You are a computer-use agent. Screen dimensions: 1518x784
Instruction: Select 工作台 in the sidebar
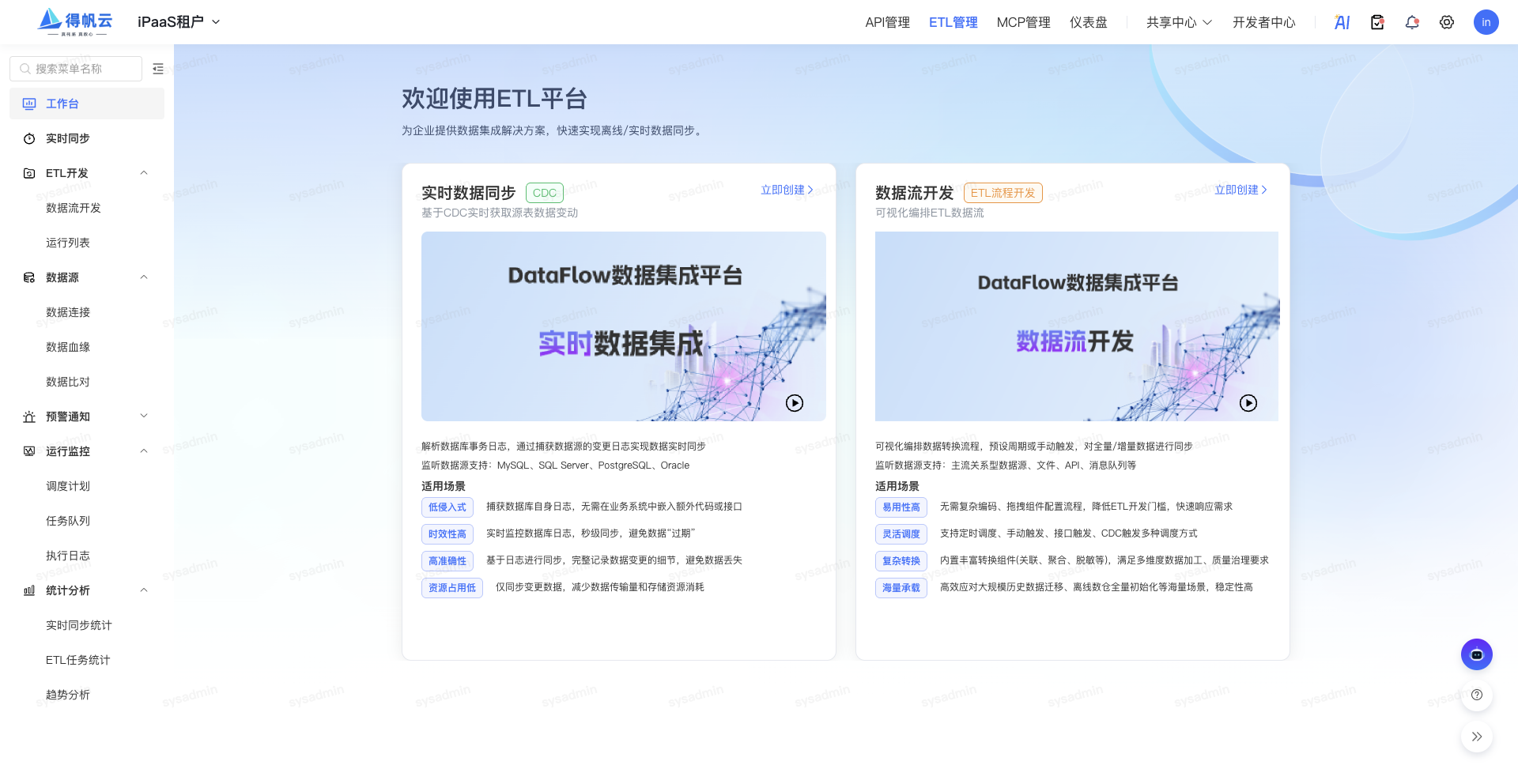[87, 104]
